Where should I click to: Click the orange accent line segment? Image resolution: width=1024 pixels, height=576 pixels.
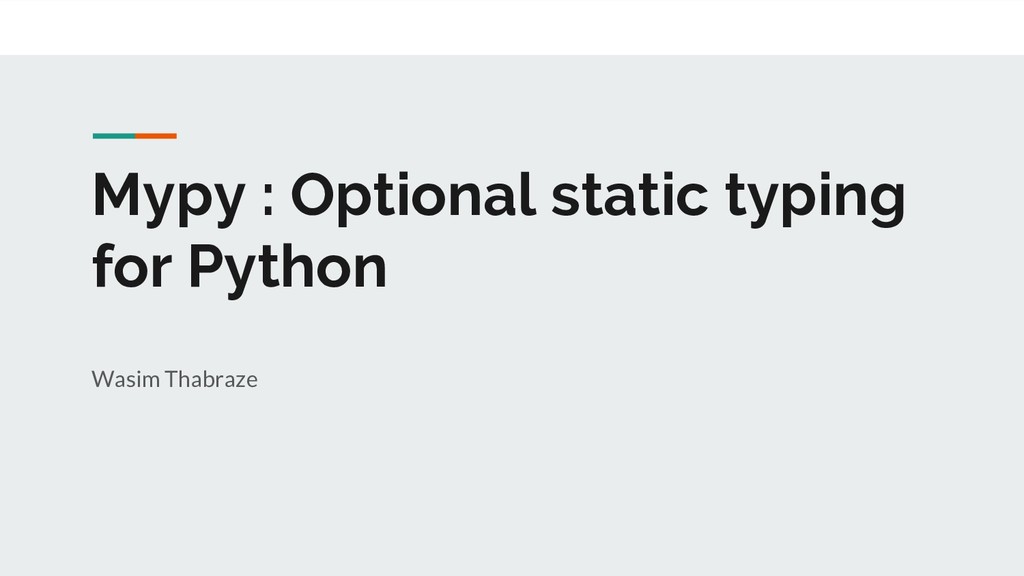coord(156,136)
